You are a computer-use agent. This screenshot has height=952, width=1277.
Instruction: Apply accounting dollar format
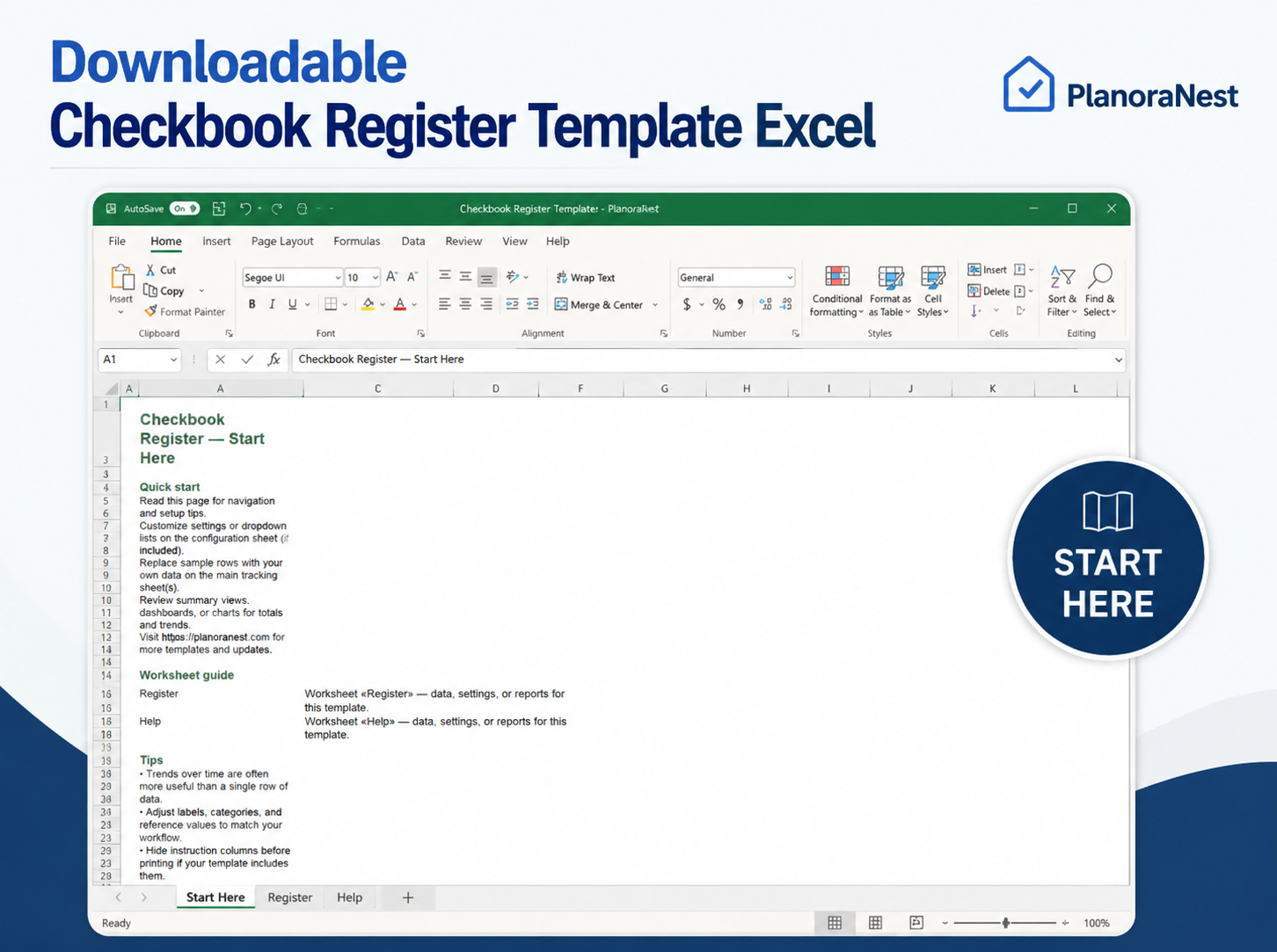point(687,304)
